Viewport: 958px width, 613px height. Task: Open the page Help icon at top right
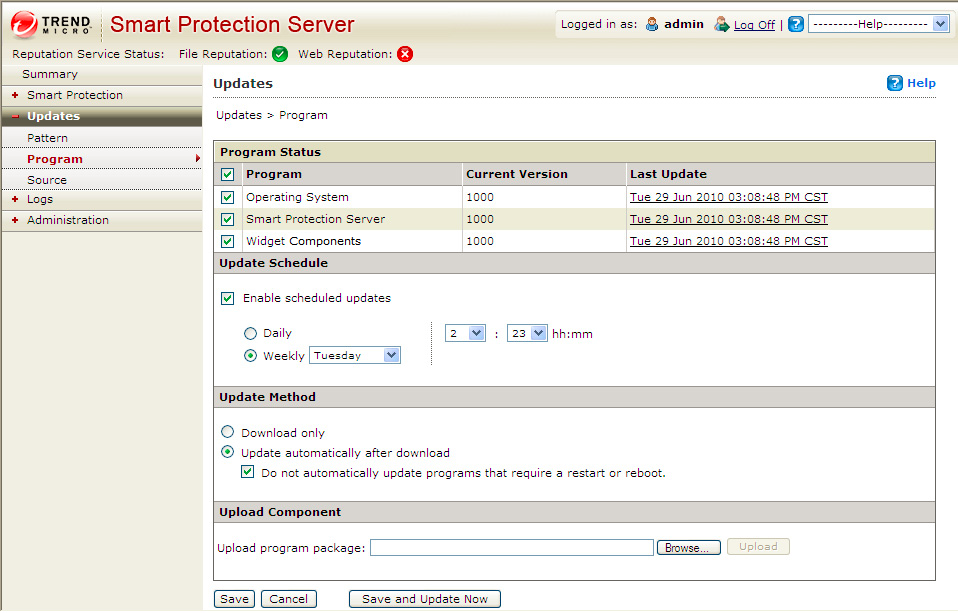895,83
